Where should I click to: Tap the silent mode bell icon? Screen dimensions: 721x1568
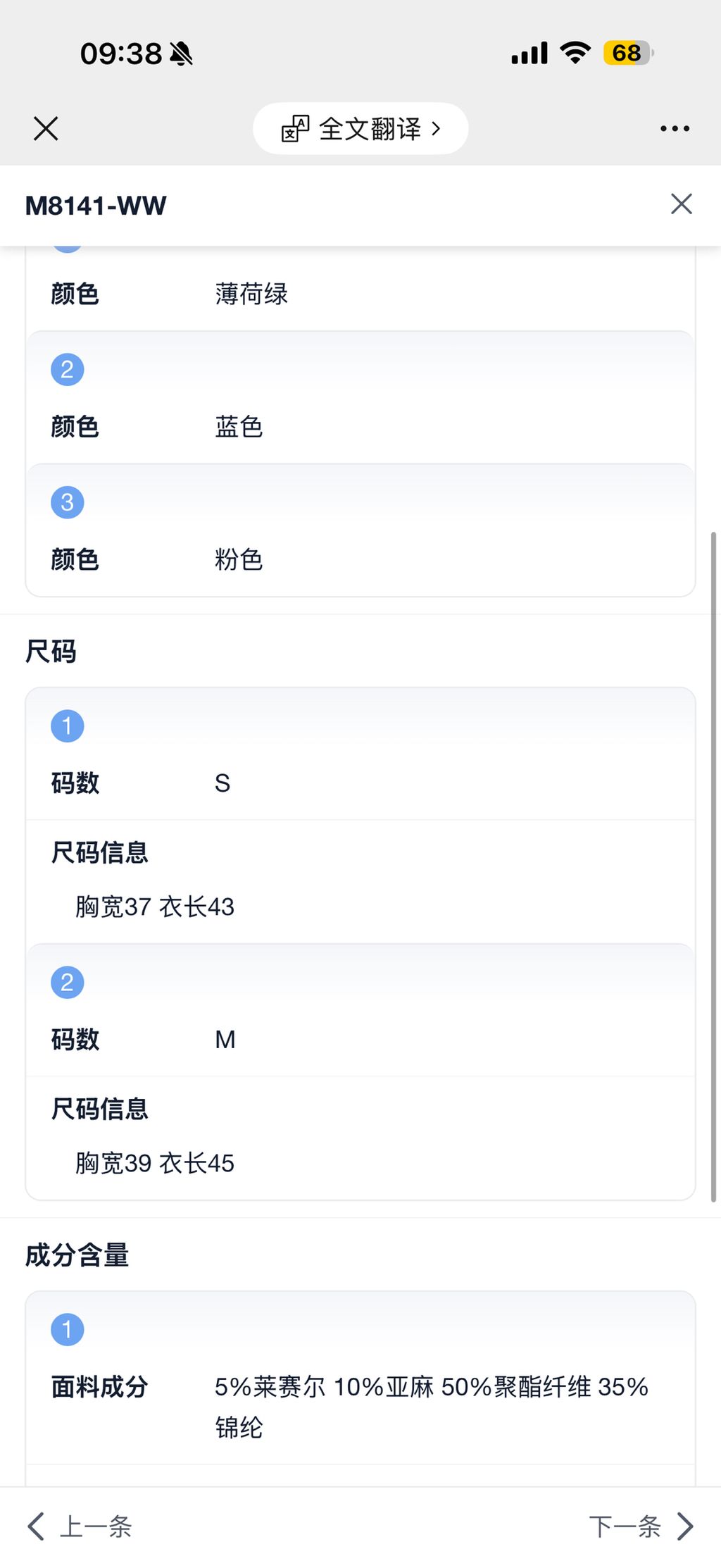click(182, 54)
